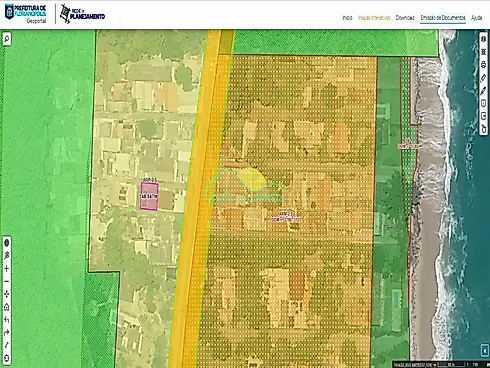Click the print map icon
The image size is (490, 368).
[484, 65]
